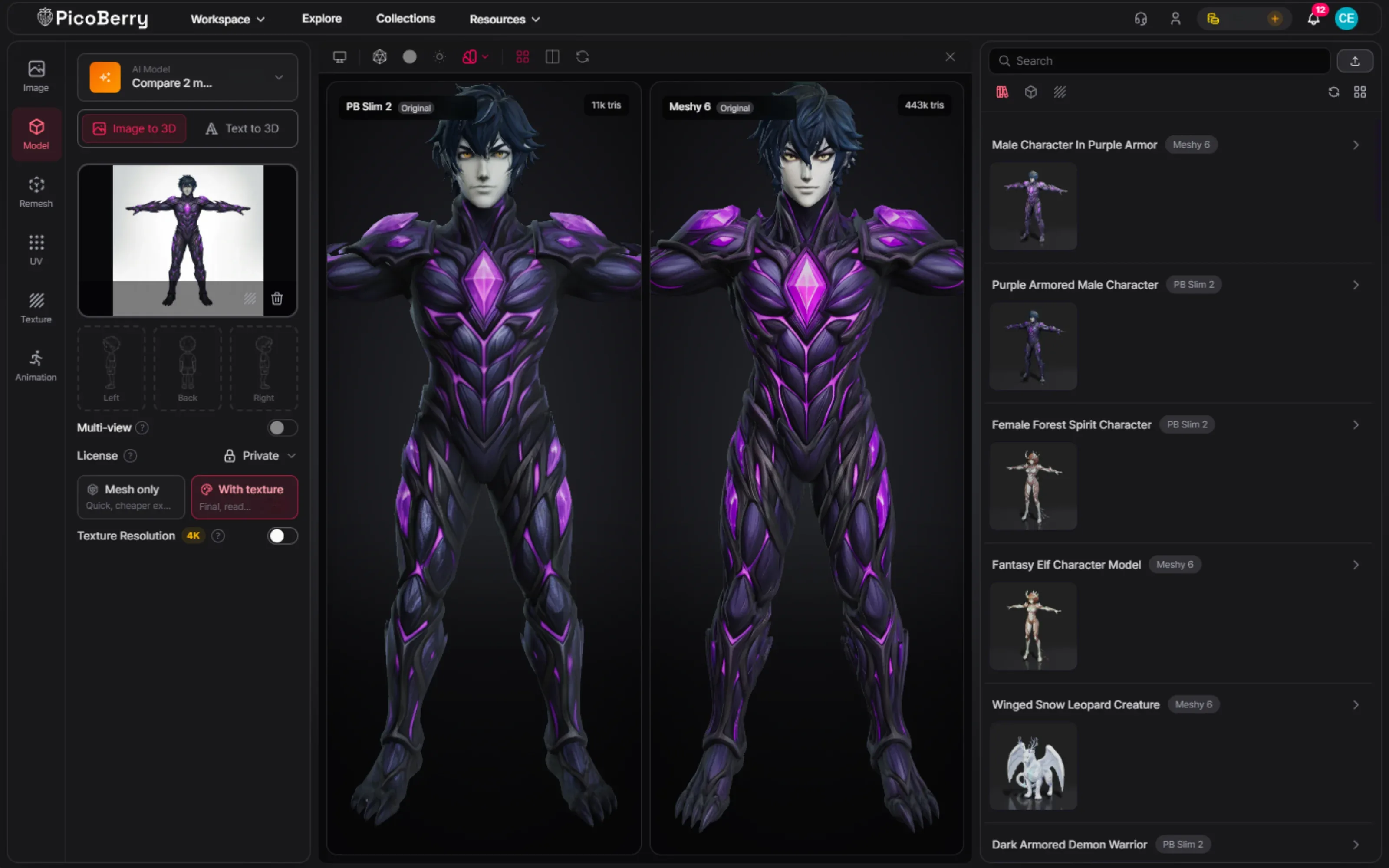Open the License Private dropdown
Image resolution: width=1389 pixels, height=868 pixels.
pos(260,456)
